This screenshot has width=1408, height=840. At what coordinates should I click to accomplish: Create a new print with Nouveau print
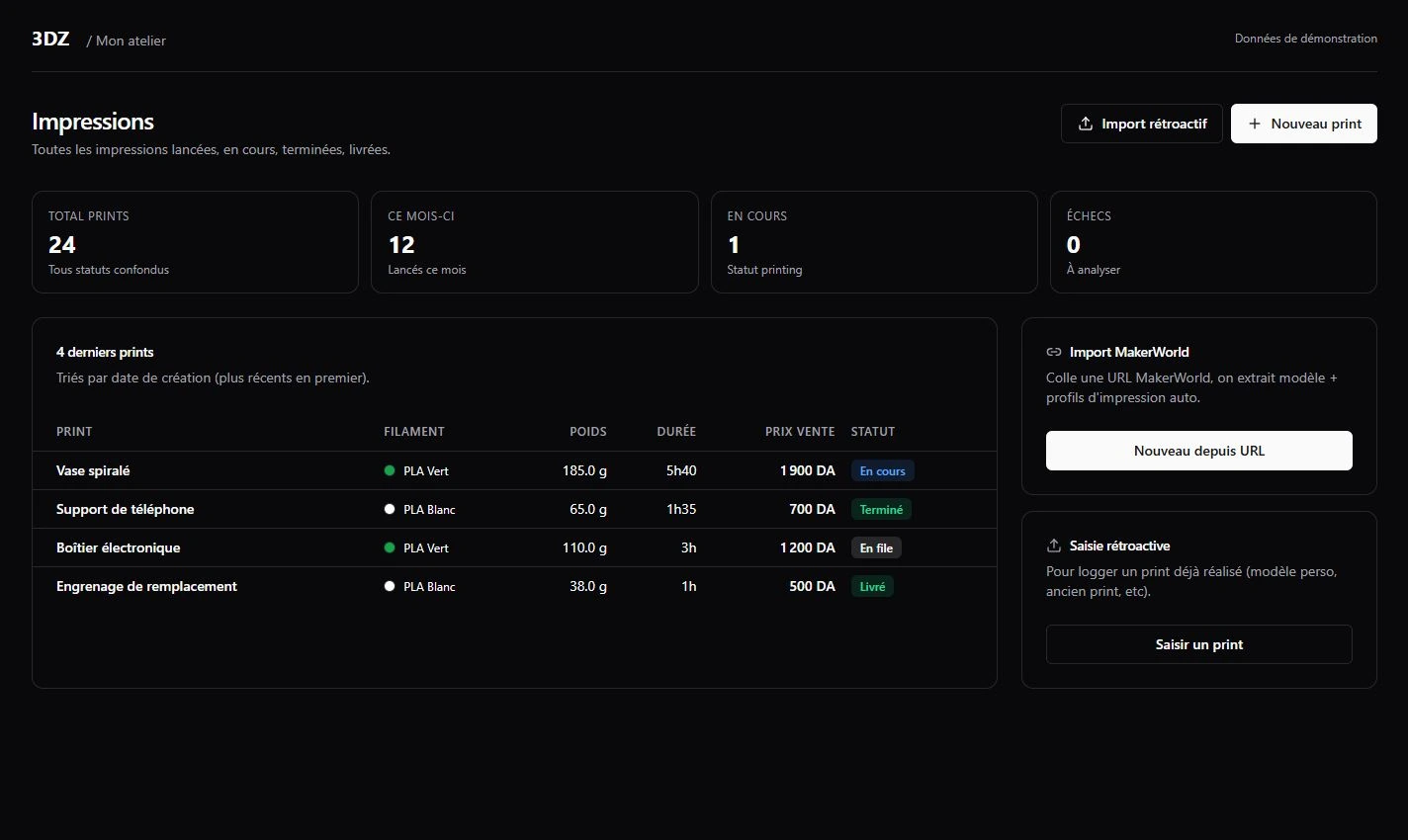pos(1304,124)
